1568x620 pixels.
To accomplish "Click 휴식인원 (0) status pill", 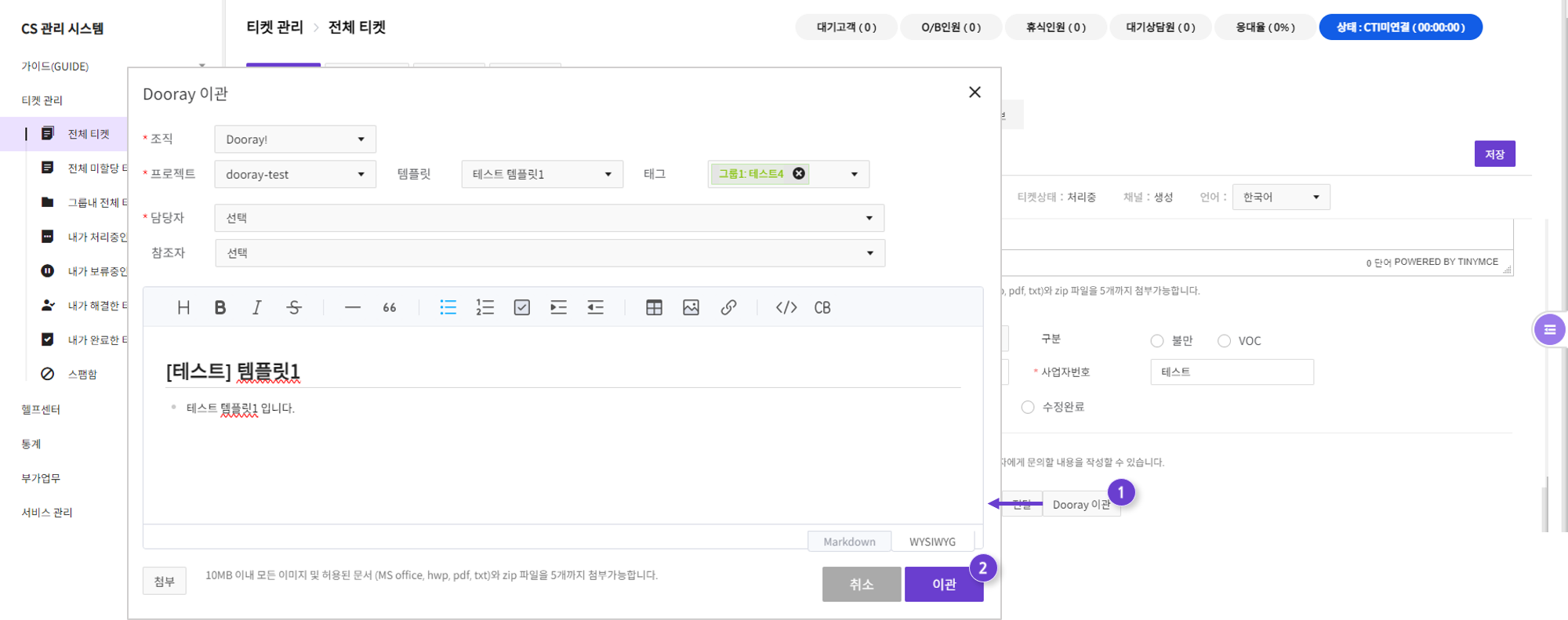I will click(1055, 27).
